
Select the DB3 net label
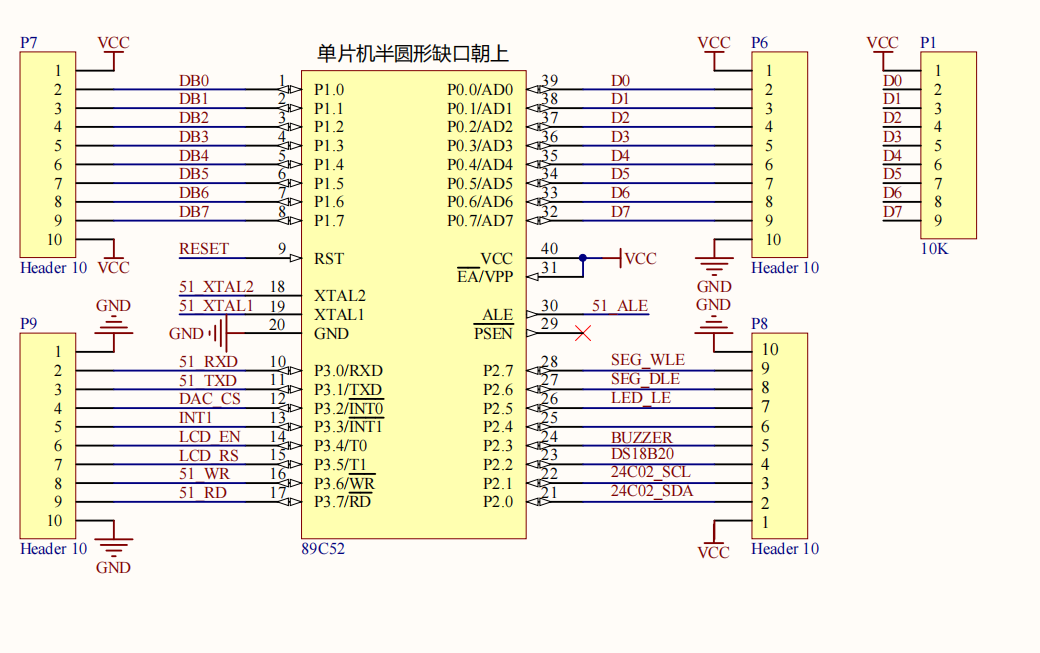[194, 137]
